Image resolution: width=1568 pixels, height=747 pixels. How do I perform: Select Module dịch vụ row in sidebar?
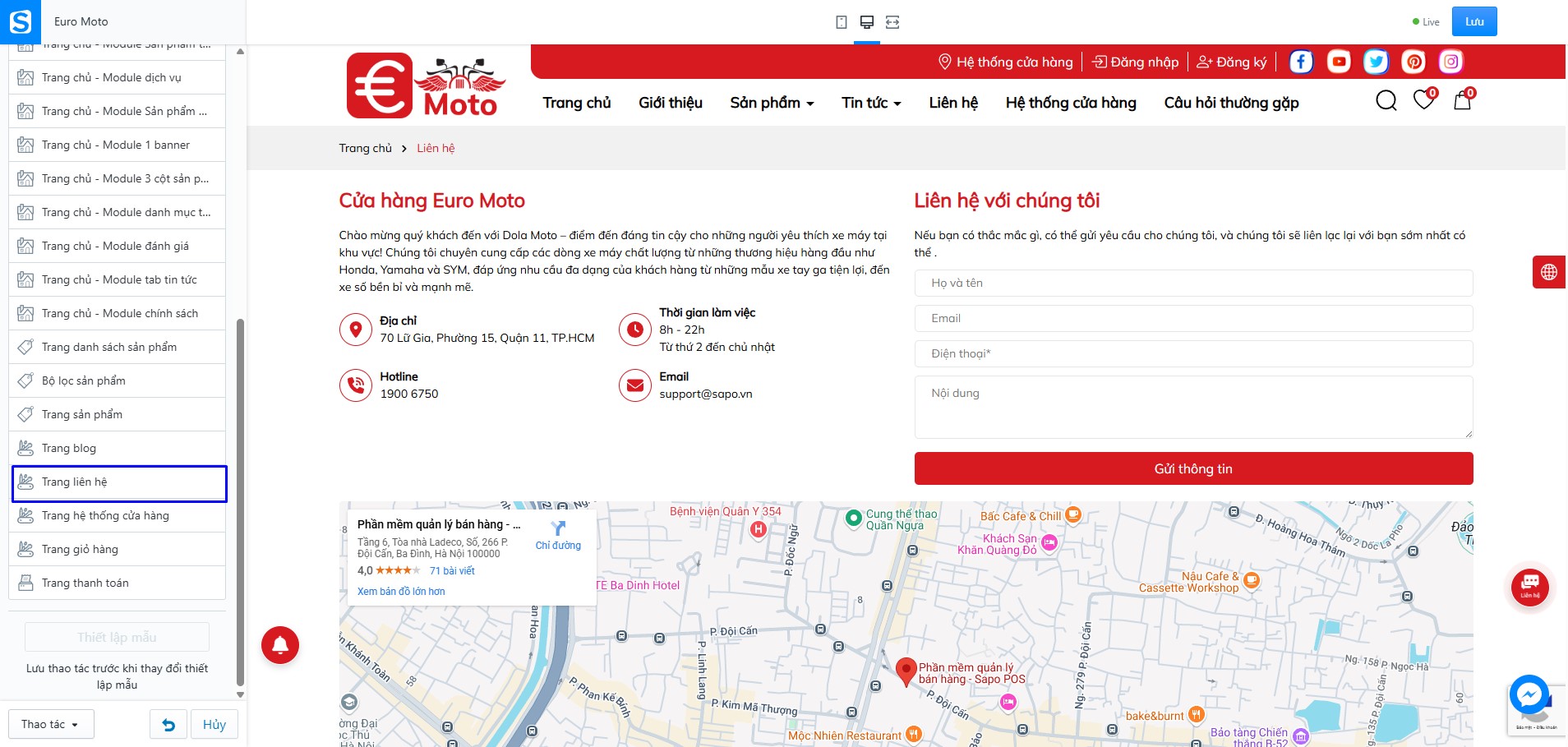point(118,77)
